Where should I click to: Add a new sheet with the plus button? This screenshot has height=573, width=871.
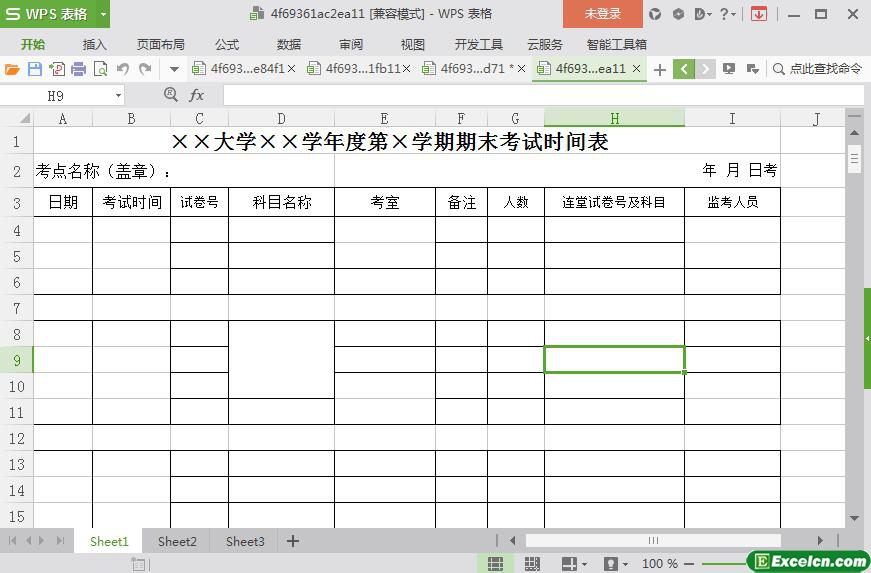(x=293, y=541)
